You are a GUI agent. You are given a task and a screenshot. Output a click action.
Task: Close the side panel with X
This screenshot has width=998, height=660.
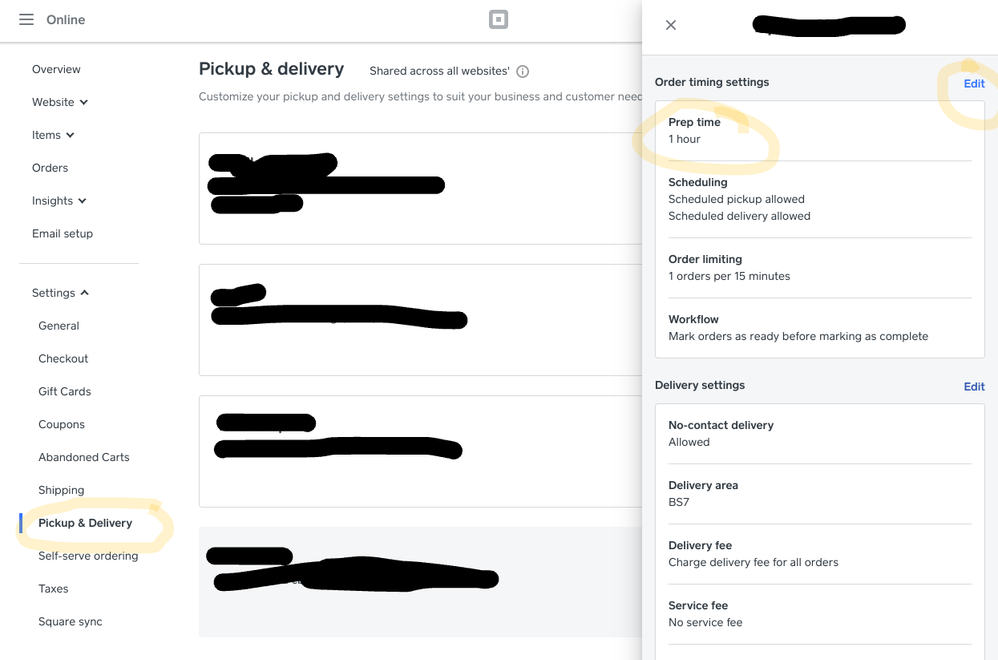point(671,25)
